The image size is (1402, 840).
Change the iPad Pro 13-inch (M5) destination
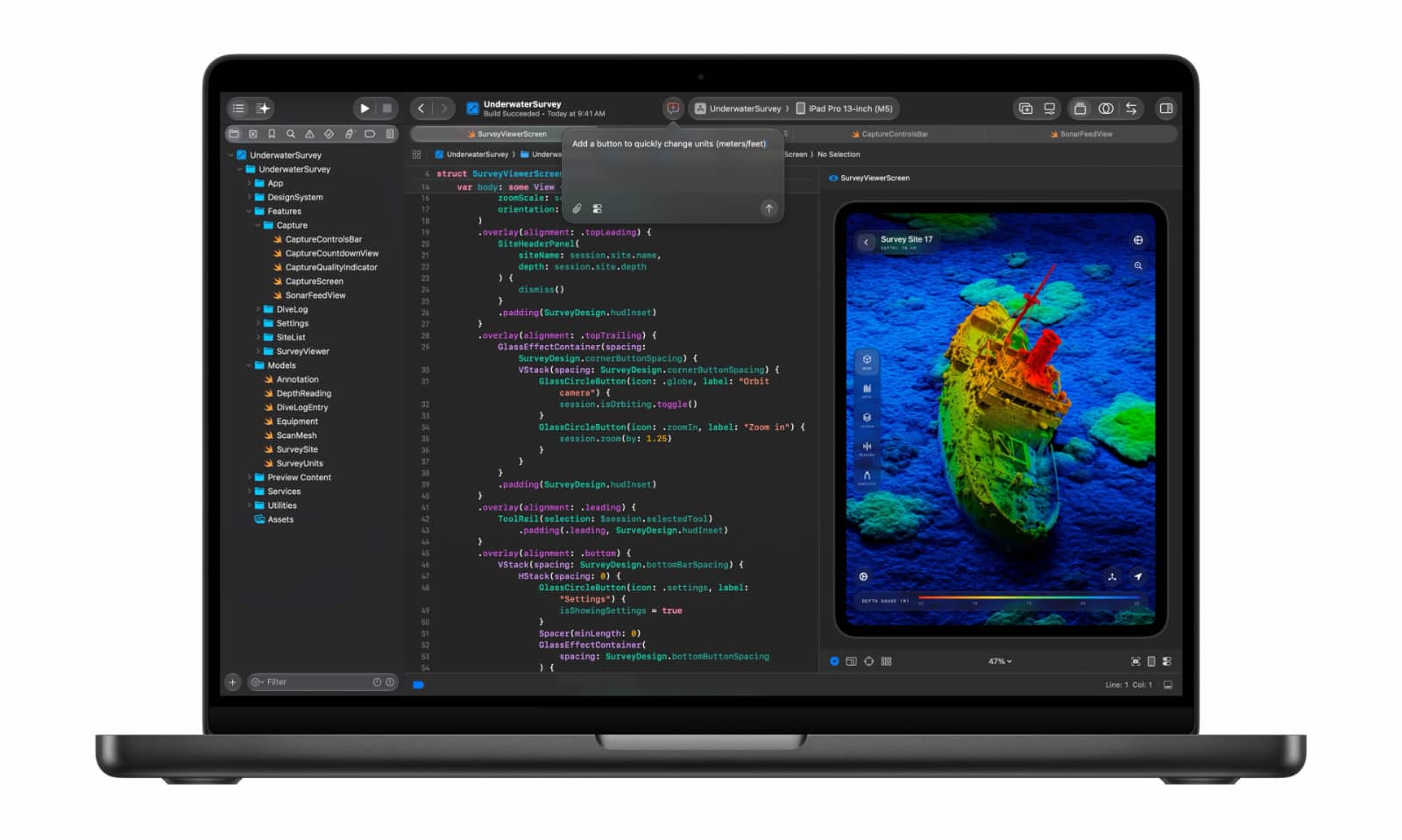point(845,109)
